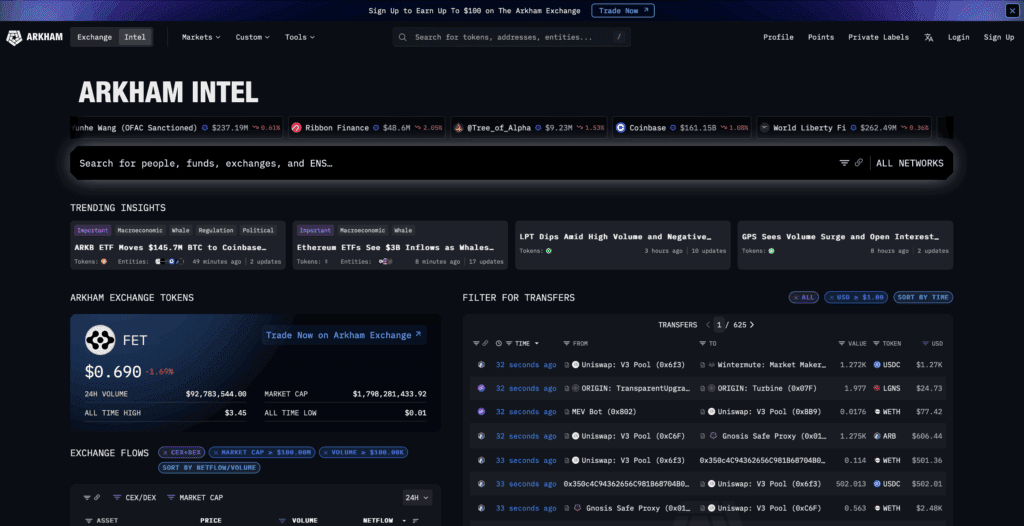Screen dimensions: 1024x526
Task: Open the To column filter icon
Action: (703, 344)
